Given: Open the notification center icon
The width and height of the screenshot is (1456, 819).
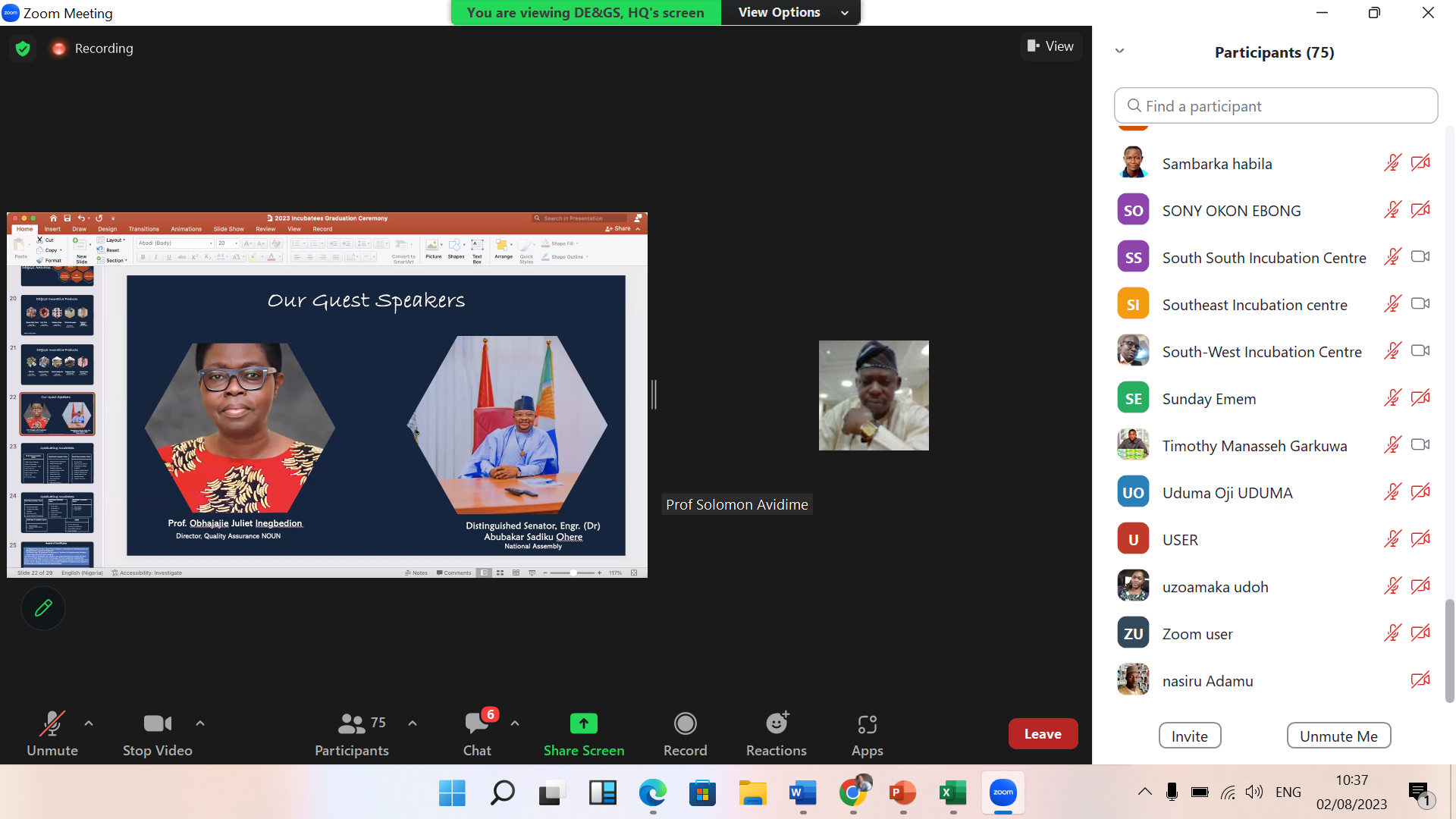Looking at the screenshot, I should pos(1420,793).
